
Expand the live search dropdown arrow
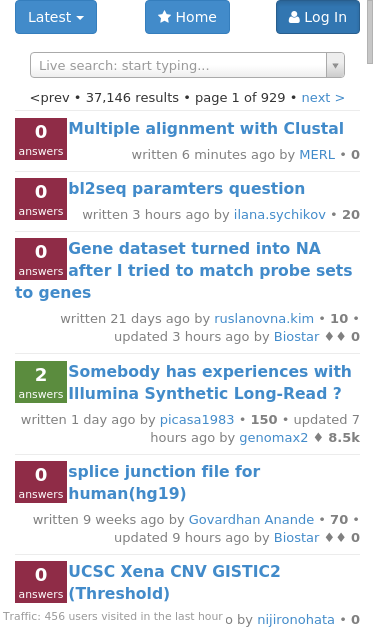pyautogui.click(x=335, y=65)
